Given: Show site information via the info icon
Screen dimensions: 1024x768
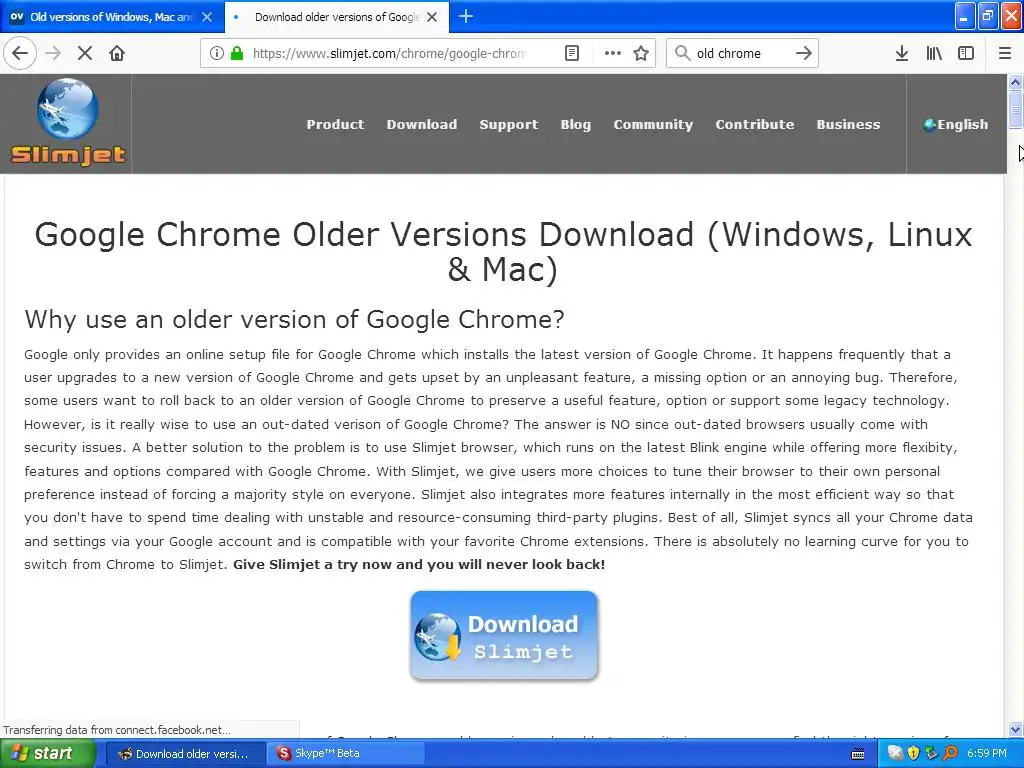Looking at the screenshot, I should point(217,53).
